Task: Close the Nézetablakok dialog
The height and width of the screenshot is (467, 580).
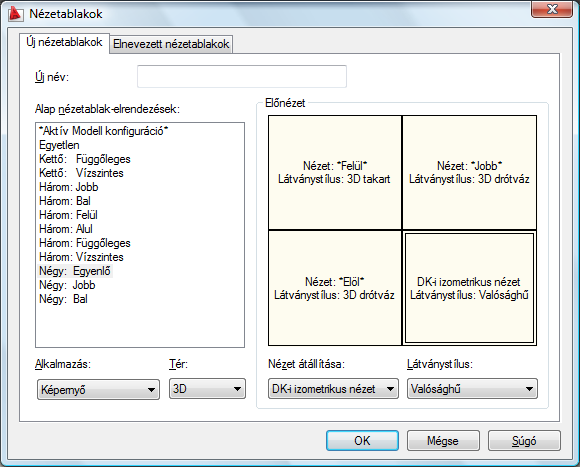Action: [552, 9]
